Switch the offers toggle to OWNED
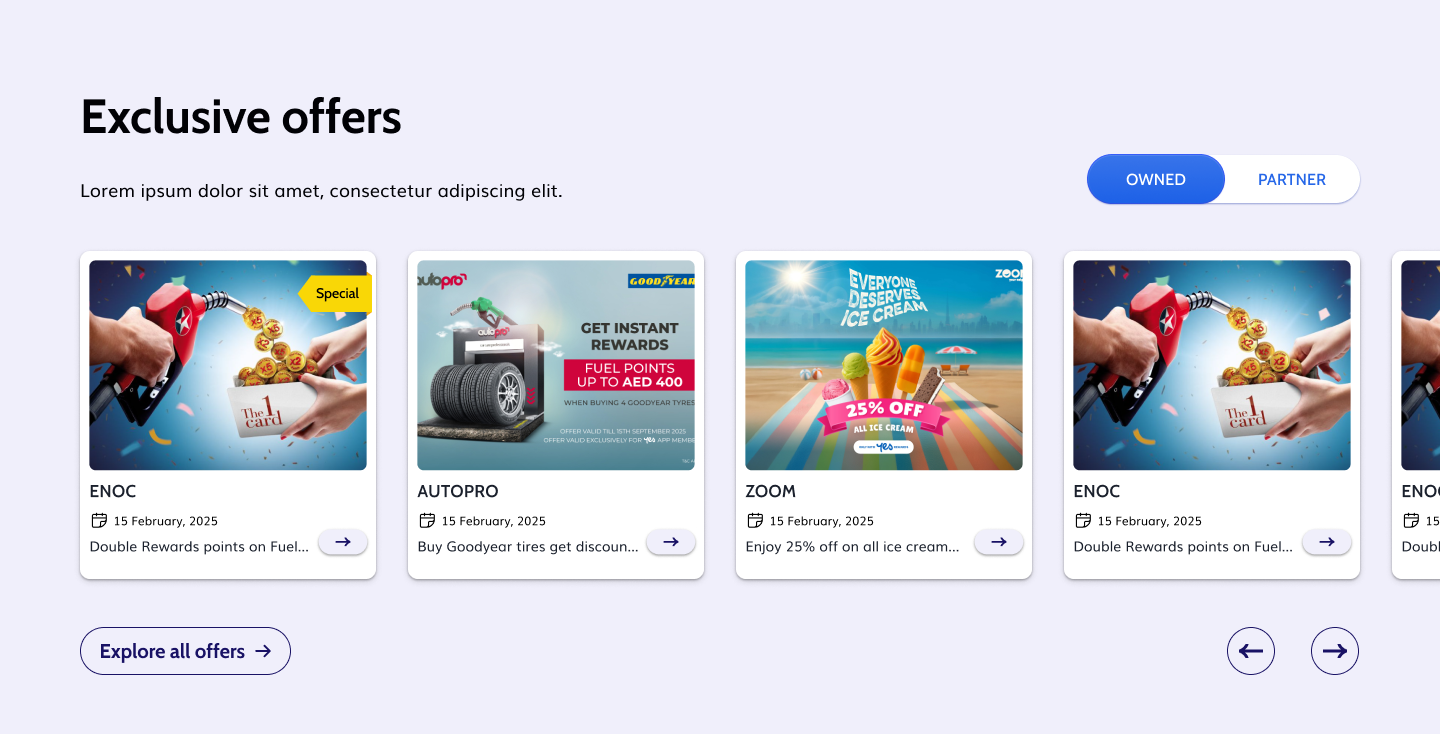Image resolution: width=1440 pixels, height=734 pixels. click(1156, 179)
